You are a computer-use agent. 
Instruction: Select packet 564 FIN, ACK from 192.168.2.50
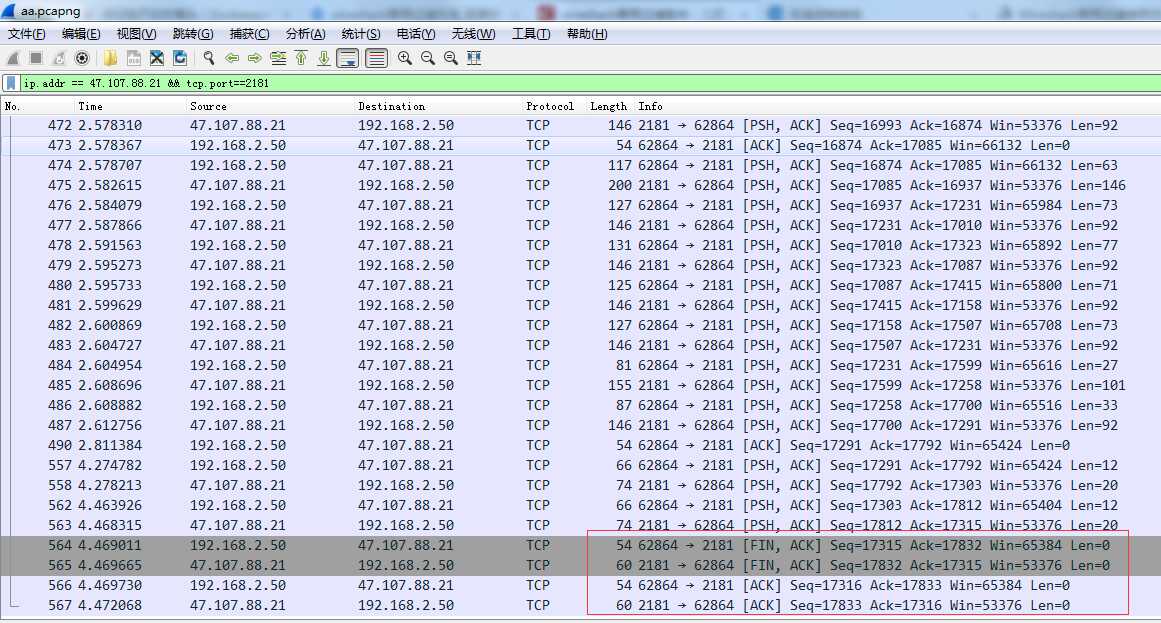(x=580, y=545)
